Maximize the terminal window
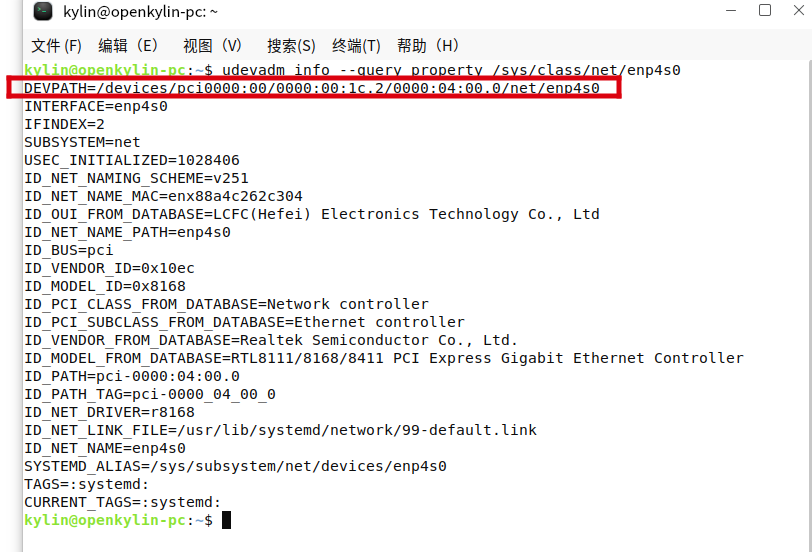This screenshot has height=552, width=812. pos(765,10)
